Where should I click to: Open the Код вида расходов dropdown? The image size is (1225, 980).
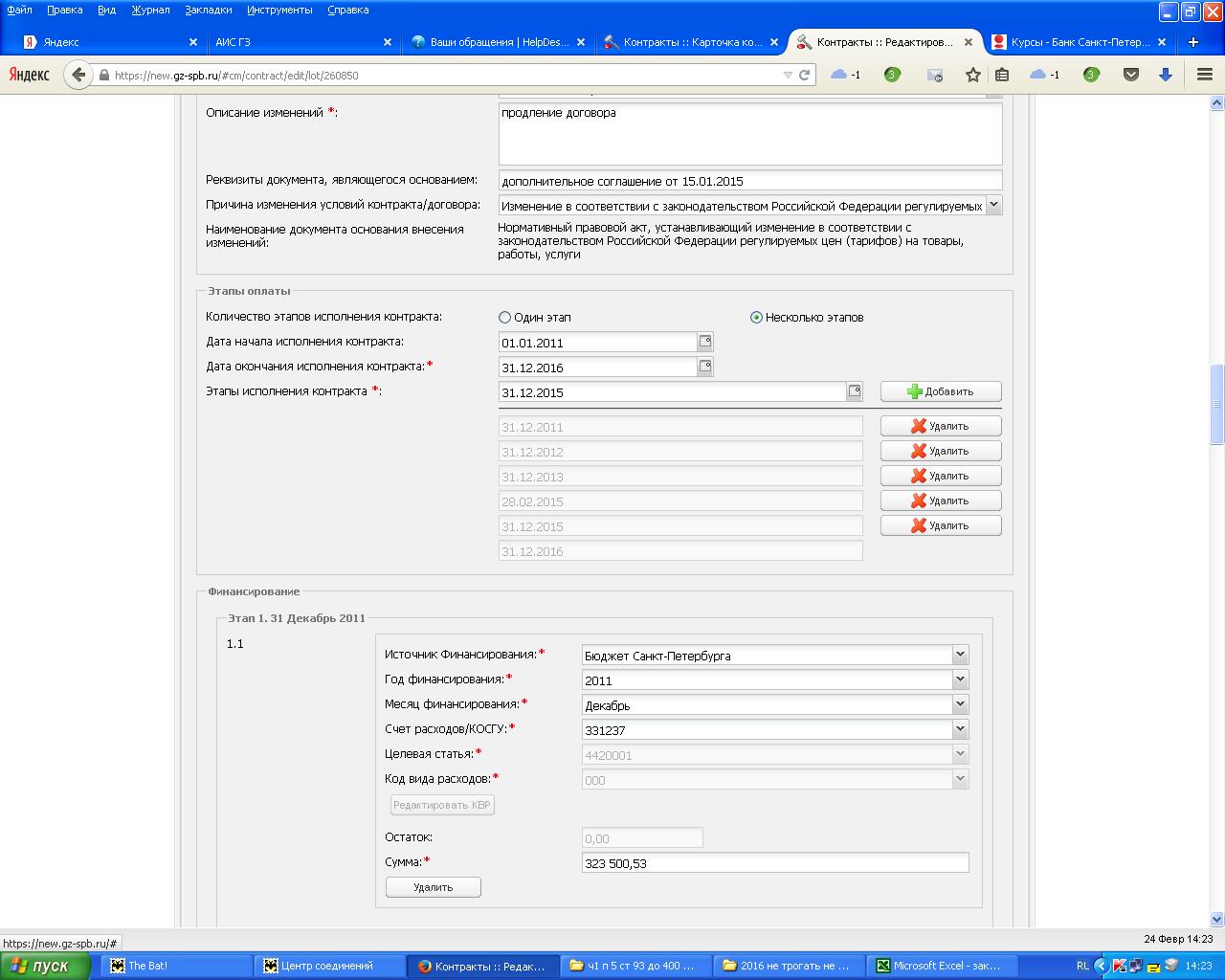[x=960, y=779]
